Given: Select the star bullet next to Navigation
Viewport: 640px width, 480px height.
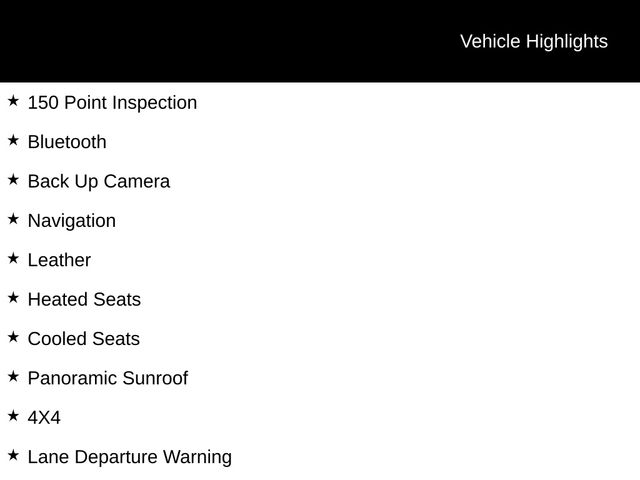Looking at the screenshot, I should 13,219.
